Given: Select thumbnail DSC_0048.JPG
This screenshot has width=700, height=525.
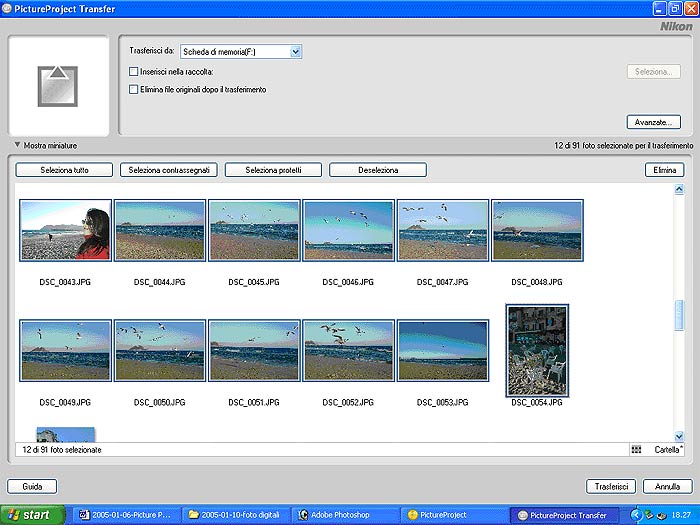Looking at the screenshot, I should coord(538,230).
